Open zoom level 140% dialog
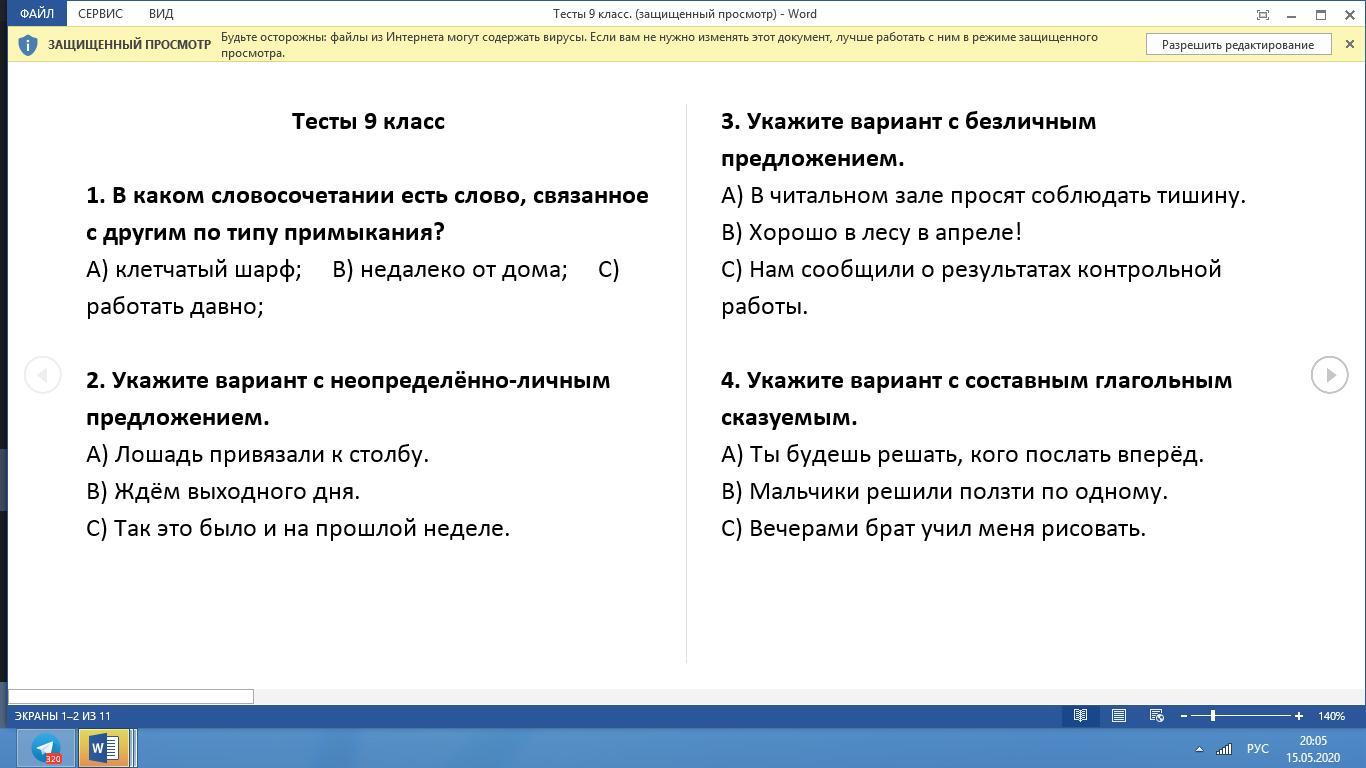This screenshot has height=768, width=1366. 1331,716
